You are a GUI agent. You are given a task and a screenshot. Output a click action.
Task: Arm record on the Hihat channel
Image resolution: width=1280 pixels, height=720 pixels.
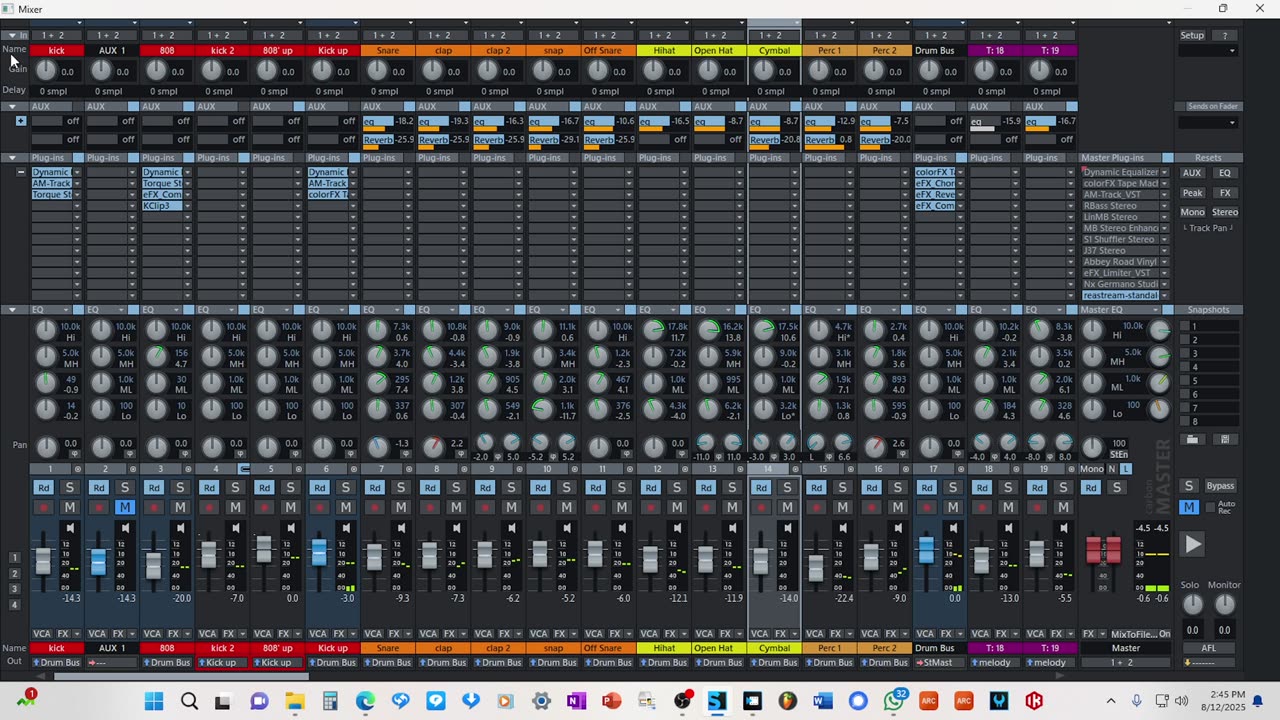click(x=650, y=507)
